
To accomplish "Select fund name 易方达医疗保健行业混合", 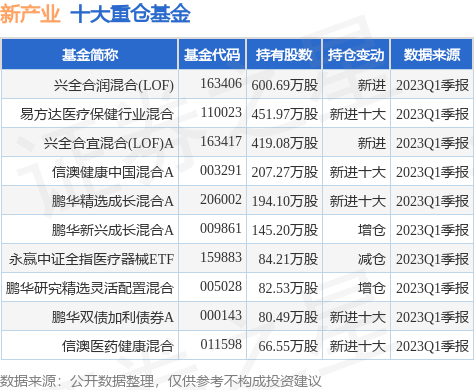I will pyautogui.click(x=97, y=114).
